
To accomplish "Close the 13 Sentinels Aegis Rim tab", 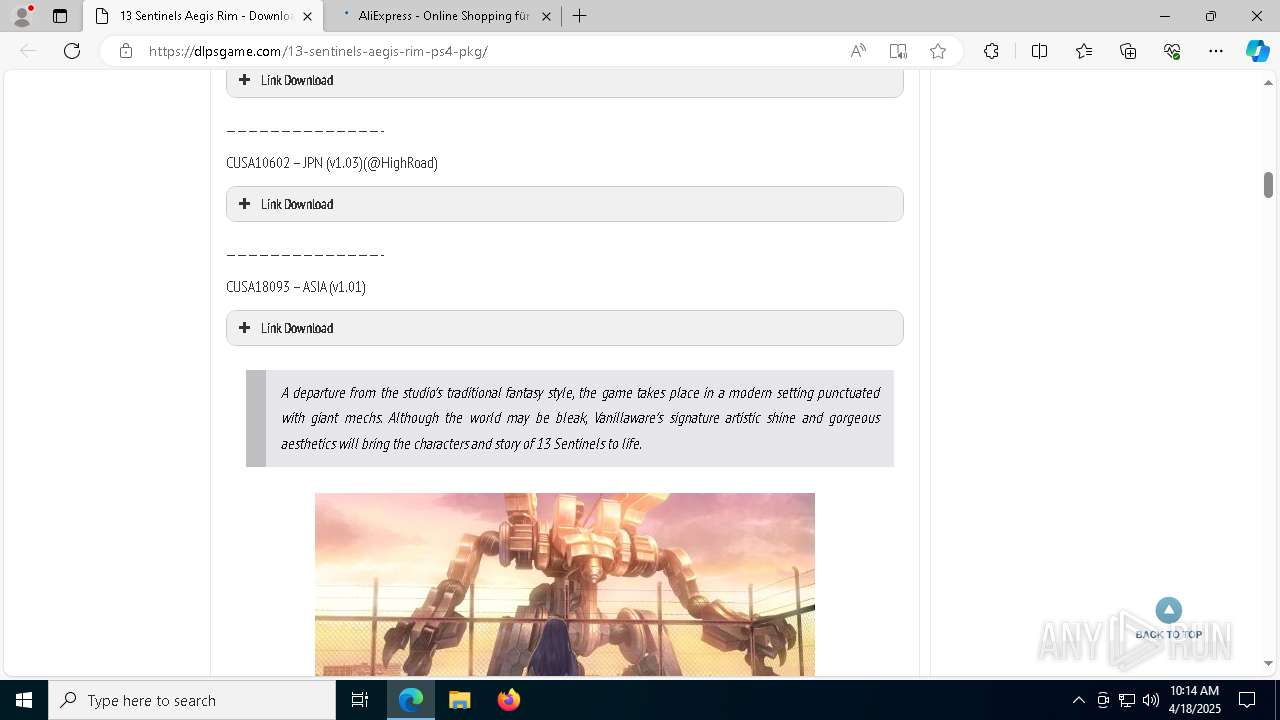I will 308,16.
